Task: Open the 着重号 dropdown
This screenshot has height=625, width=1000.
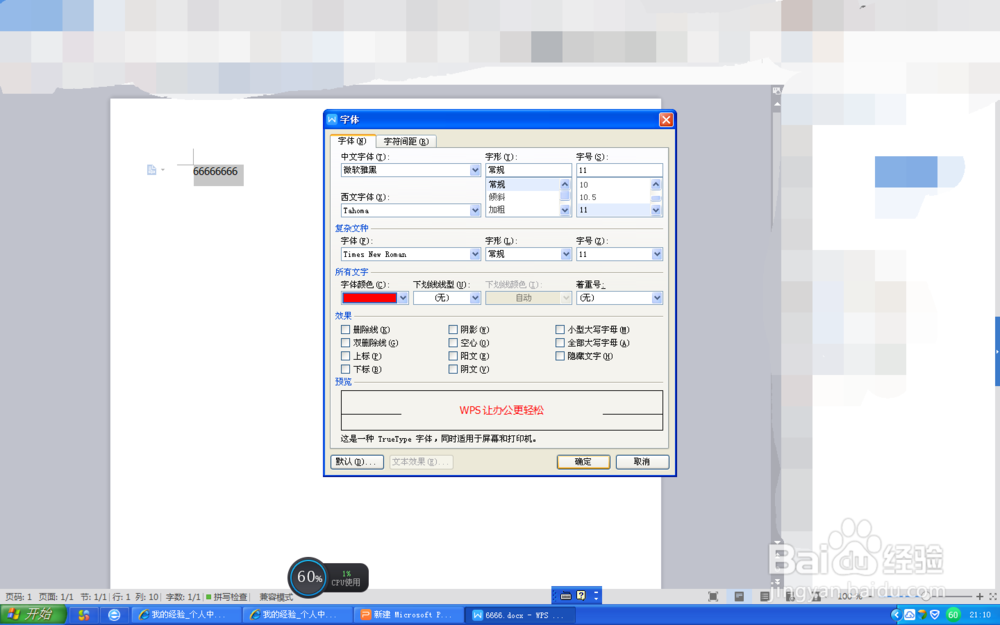Action: [x=619, y=298]
